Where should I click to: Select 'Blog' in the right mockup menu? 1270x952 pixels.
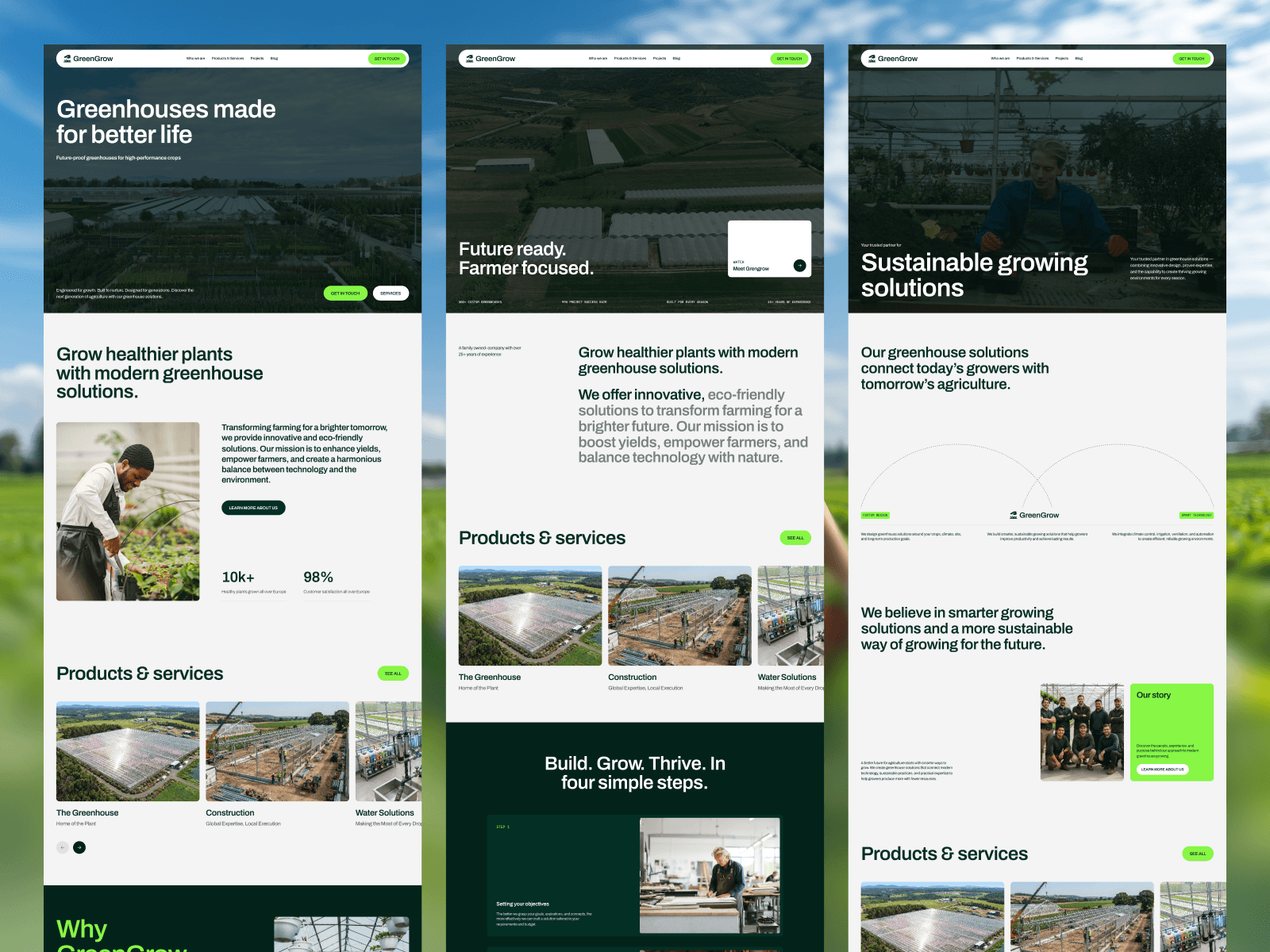point(1079,59)
